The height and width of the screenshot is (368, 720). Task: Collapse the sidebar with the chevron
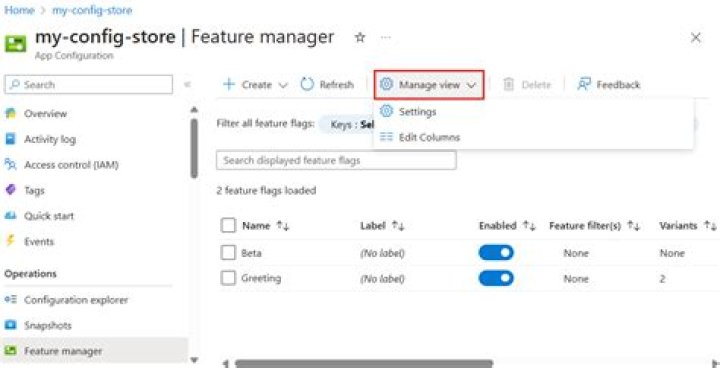click(187, 85)
